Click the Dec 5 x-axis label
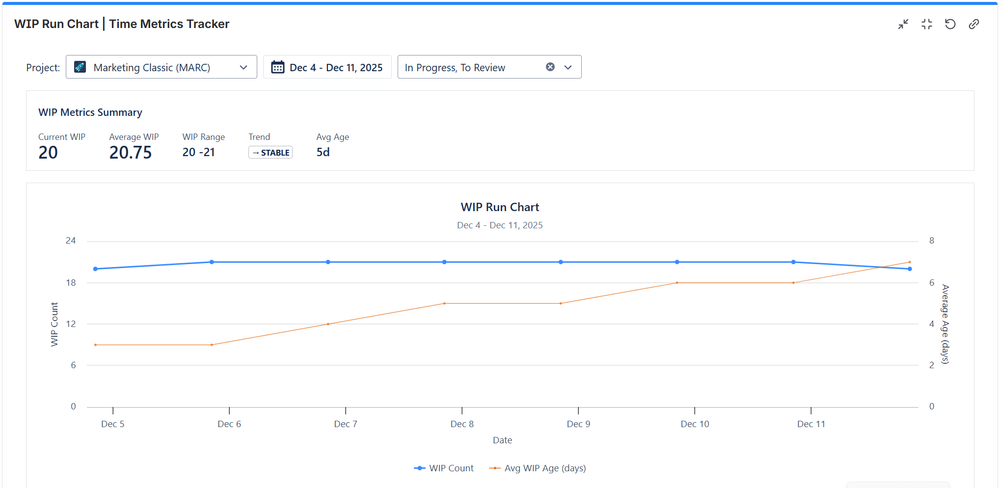Screen dimensions: 999x488 tap(113, 424)
